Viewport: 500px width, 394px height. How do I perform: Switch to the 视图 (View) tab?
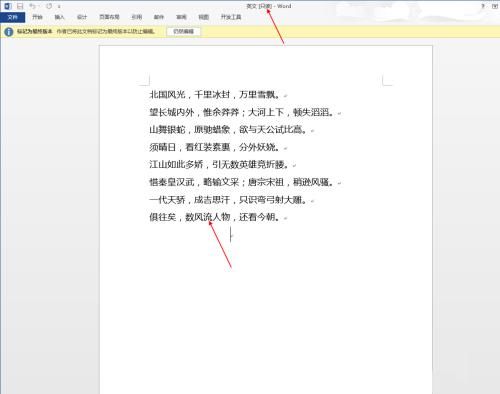click(204, 17)
